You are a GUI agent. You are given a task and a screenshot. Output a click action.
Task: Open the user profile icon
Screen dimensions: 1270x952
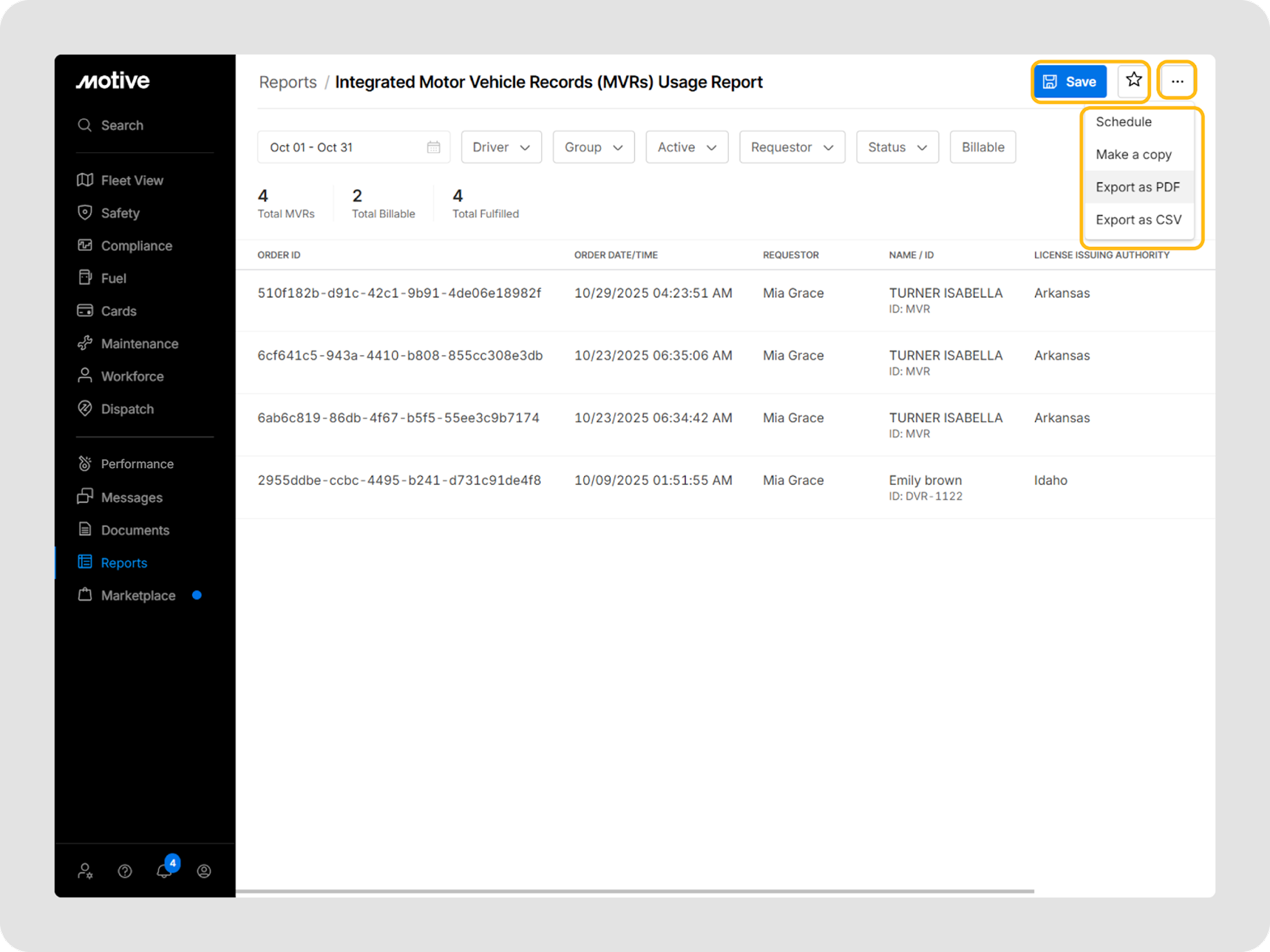(x=204, y=871)
